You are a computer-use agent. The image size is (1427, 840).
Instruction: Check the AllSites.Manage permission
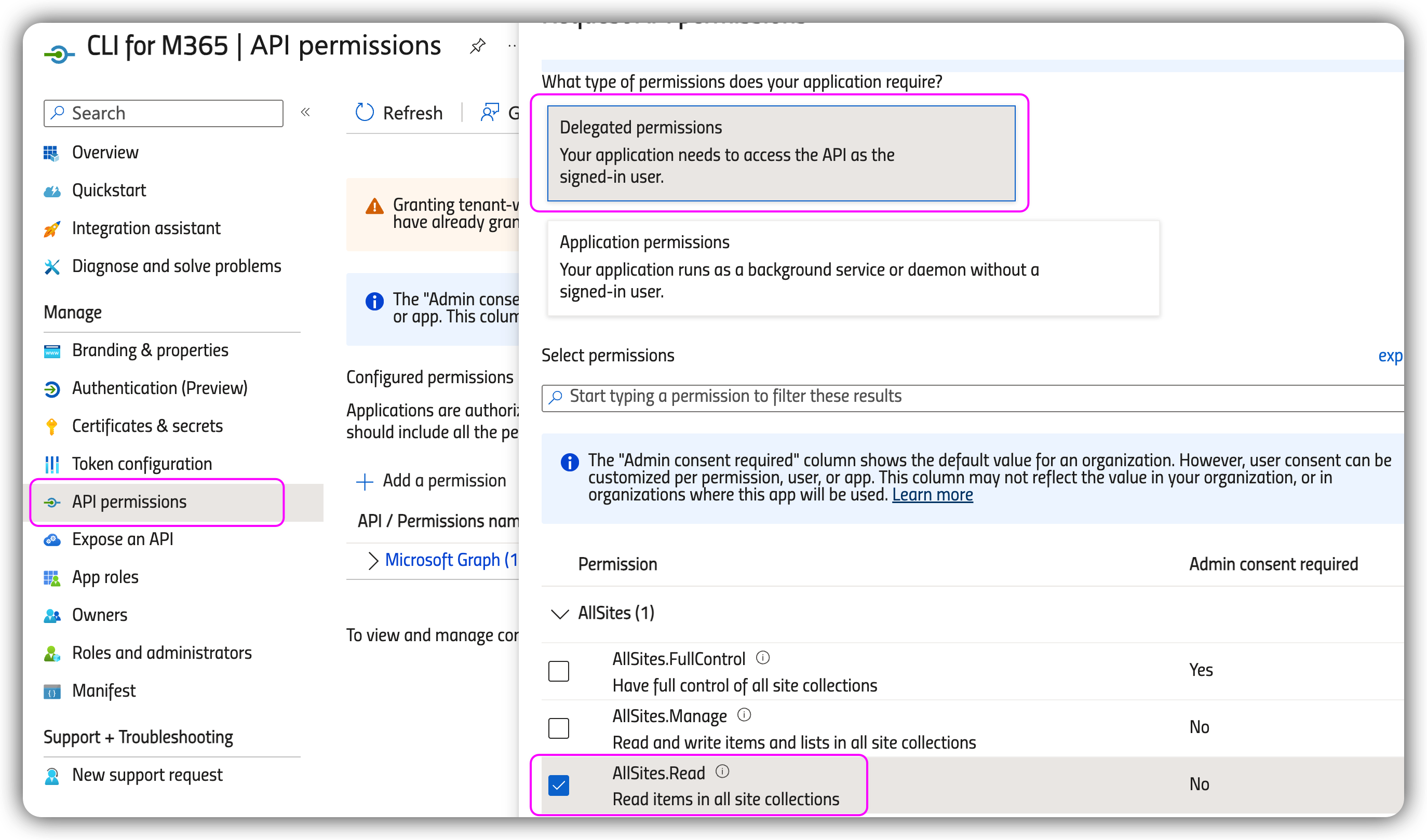point(559,728)
